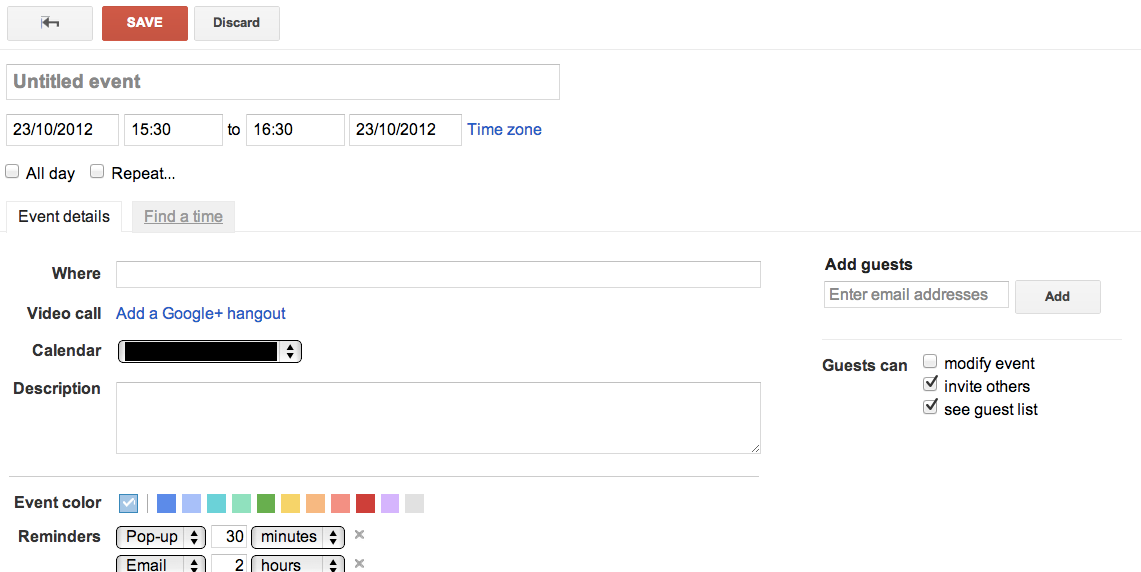Image resolution: width=1141 pixels, height=572 pixels.
Task: Delete the Email reminder using its X icon
Action: pyautogui.click(x=359, y=564)
